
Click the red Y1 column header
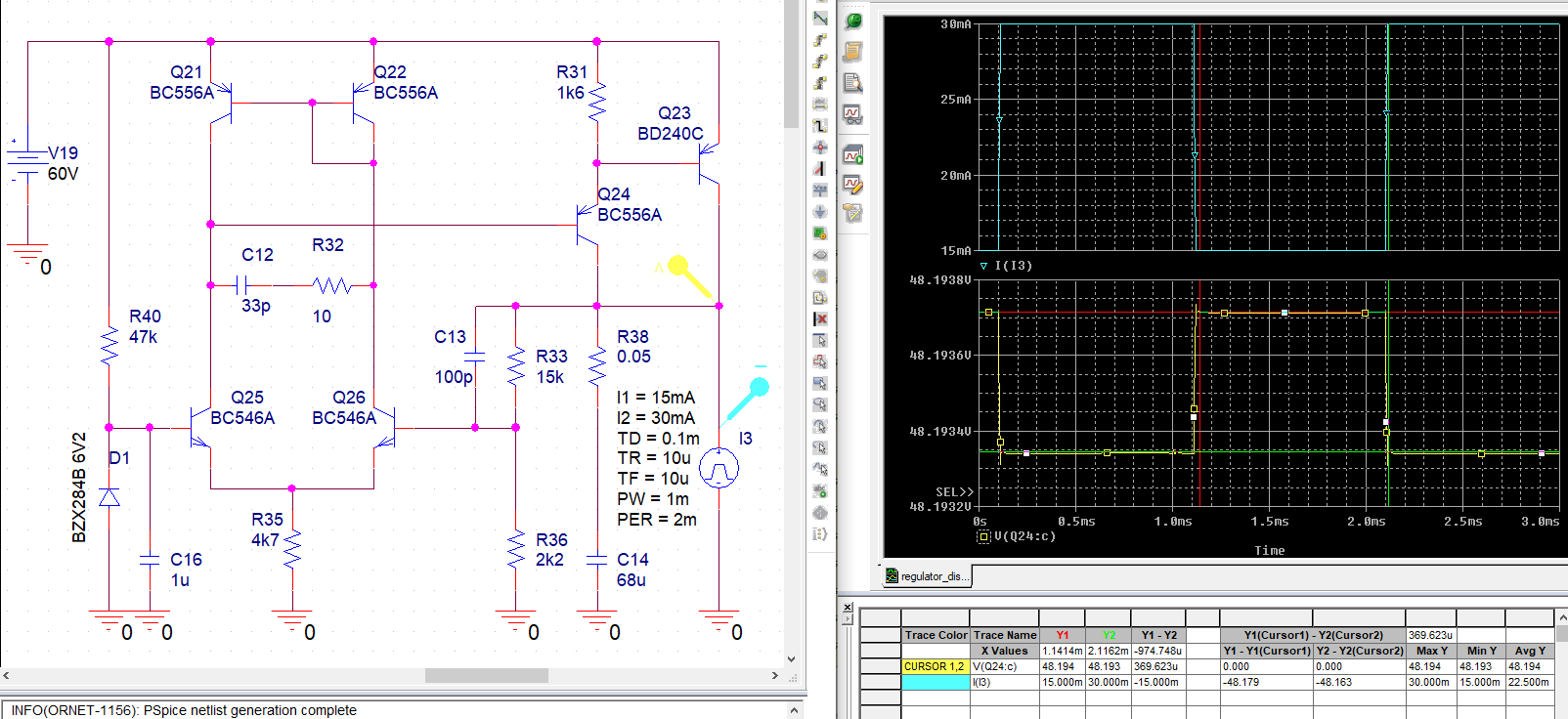[x=1063, y=635]
